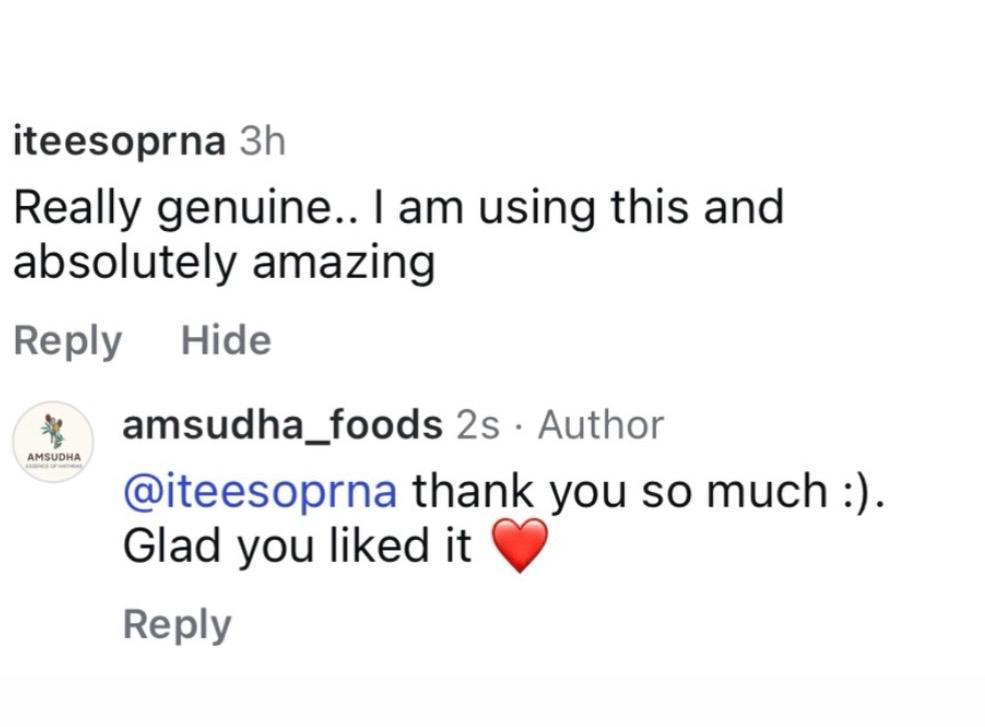Viewport: 985px width, 727px height.
Task: Click the '3h' comment timestamp
Action: tap(263, 142)
